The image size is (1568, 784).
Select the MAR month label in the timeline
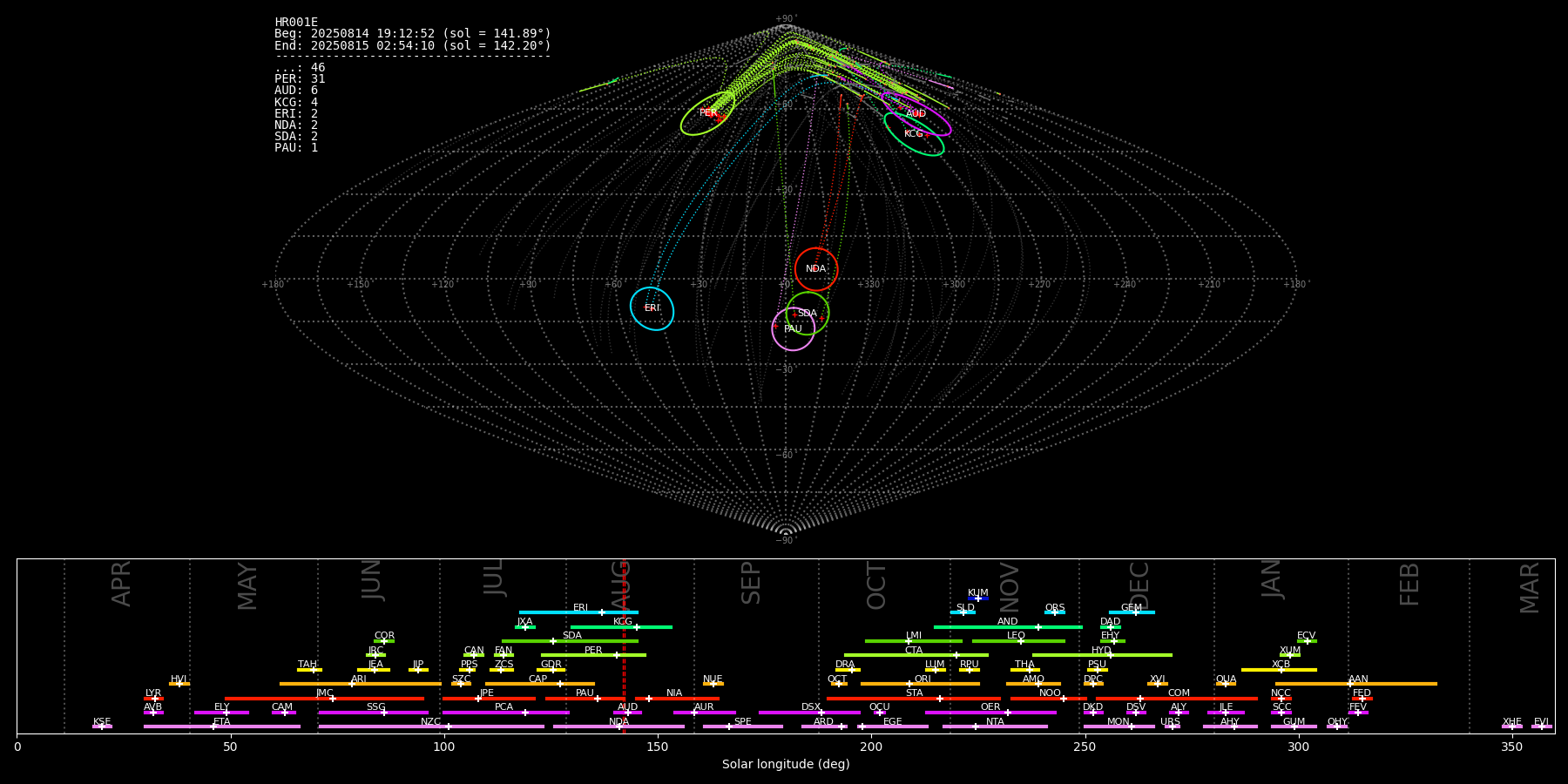click(x=1530, y=587)
